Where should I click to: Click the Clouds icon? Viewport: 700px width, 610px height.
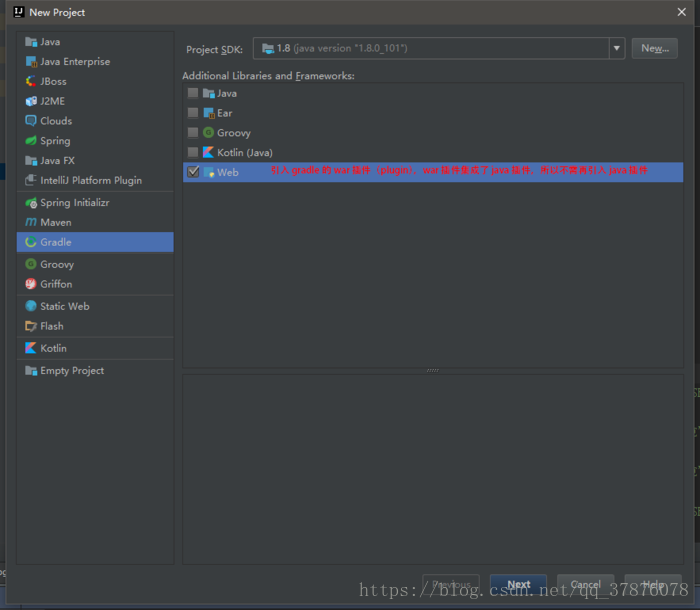(31, 121)
